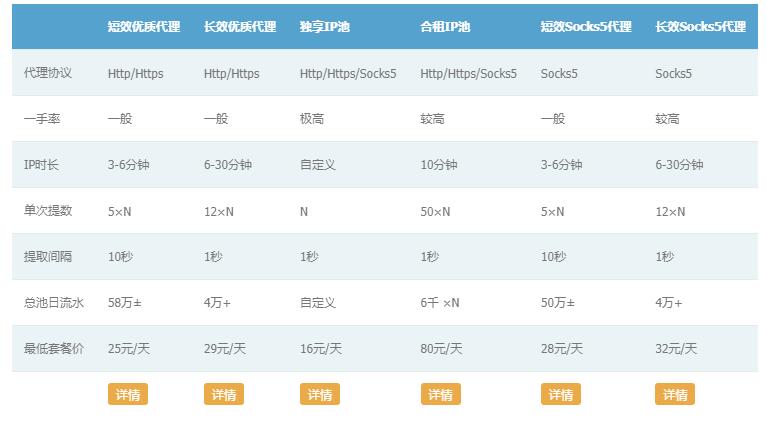Viewport: 766px width, 421px height.
Task: Open 详情 for 长效Socks5代理 plan
Action: tap(674, 394)
